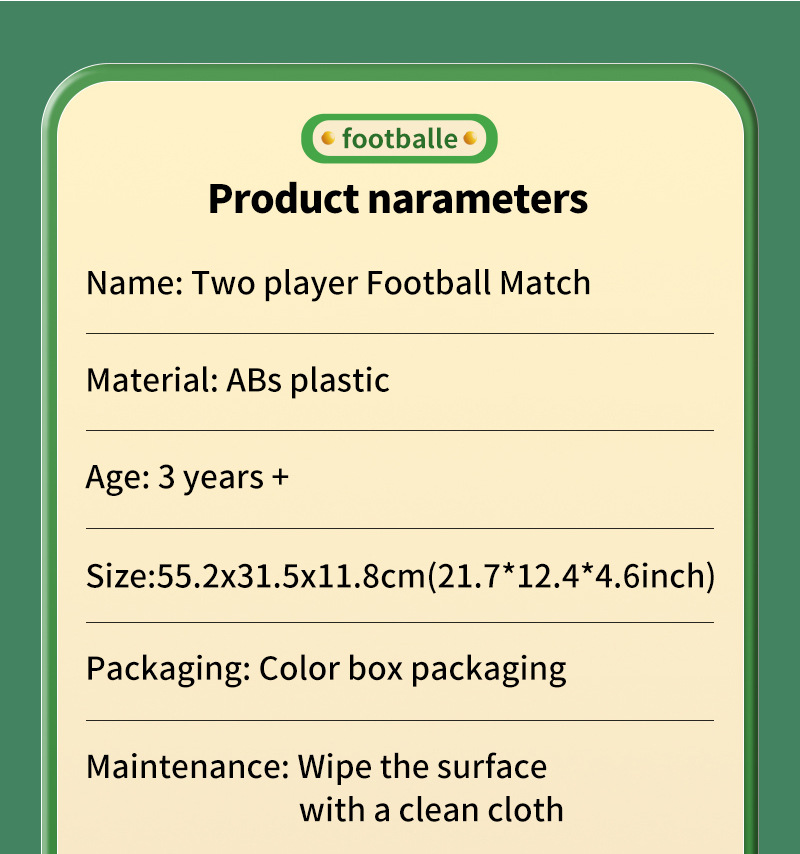Click the divider line below the Size row
The width and height of the screenshot is (800, 854).
coord(400,622)
